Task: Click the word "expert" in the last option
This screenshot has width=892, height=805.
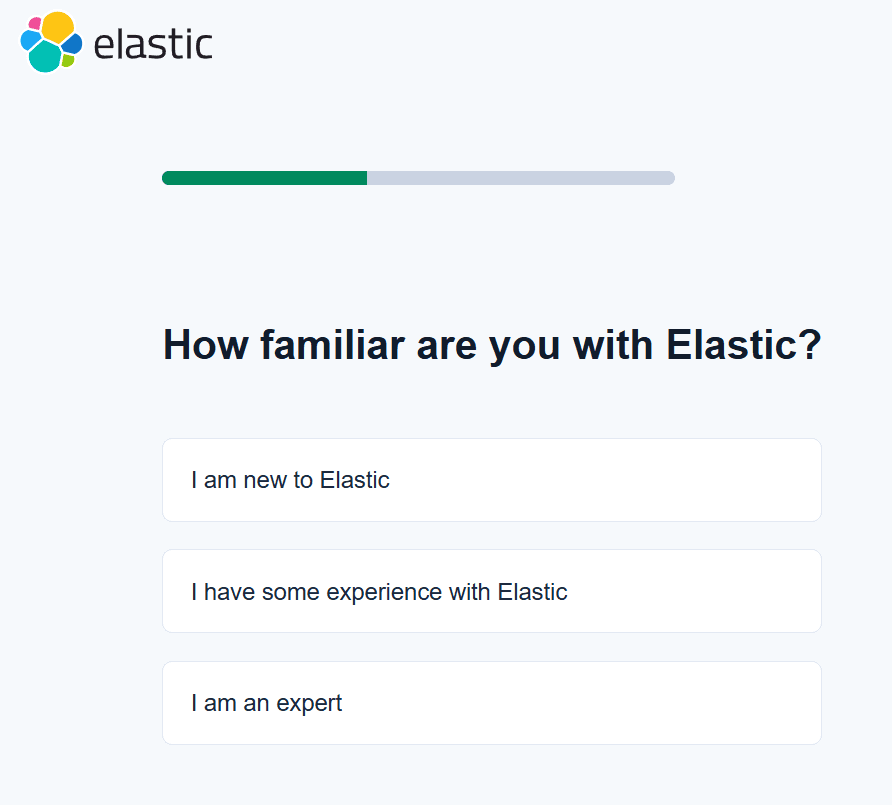Action: (310, 704)
